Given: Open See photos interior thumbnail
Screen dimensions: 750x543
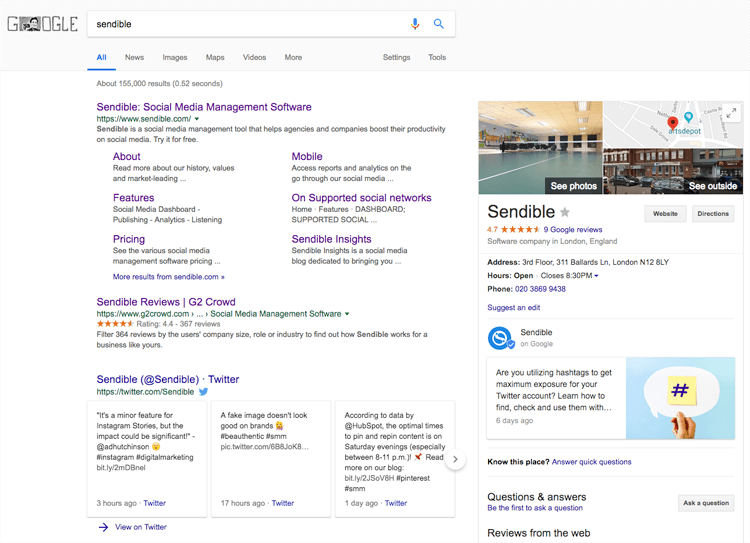Looking at the screenshot, I should coord(540,147).
